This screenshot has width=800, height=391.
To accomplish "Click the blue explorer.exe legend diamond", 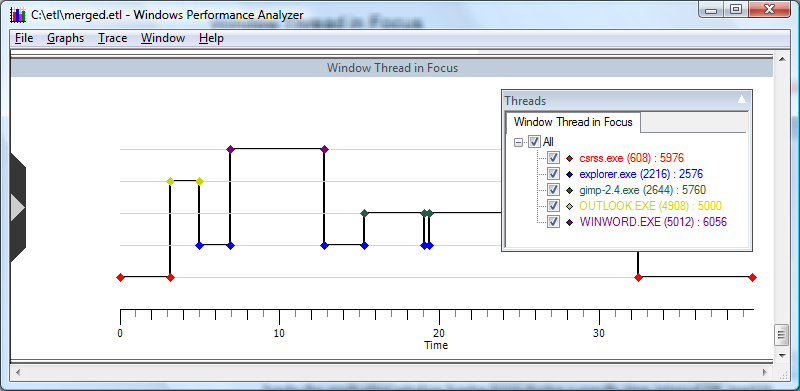I will point(570,175).
